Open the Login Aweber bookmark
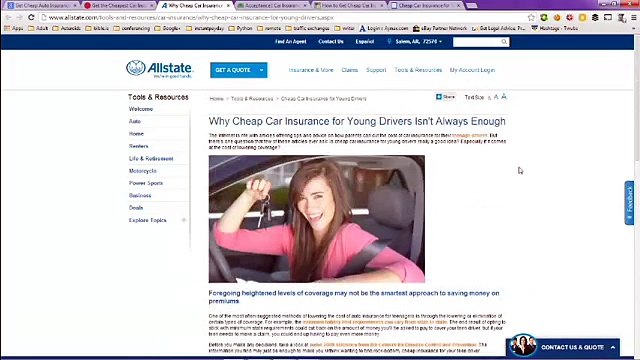The height and width of the screenshot is (360, 640). tap(384, 28)
